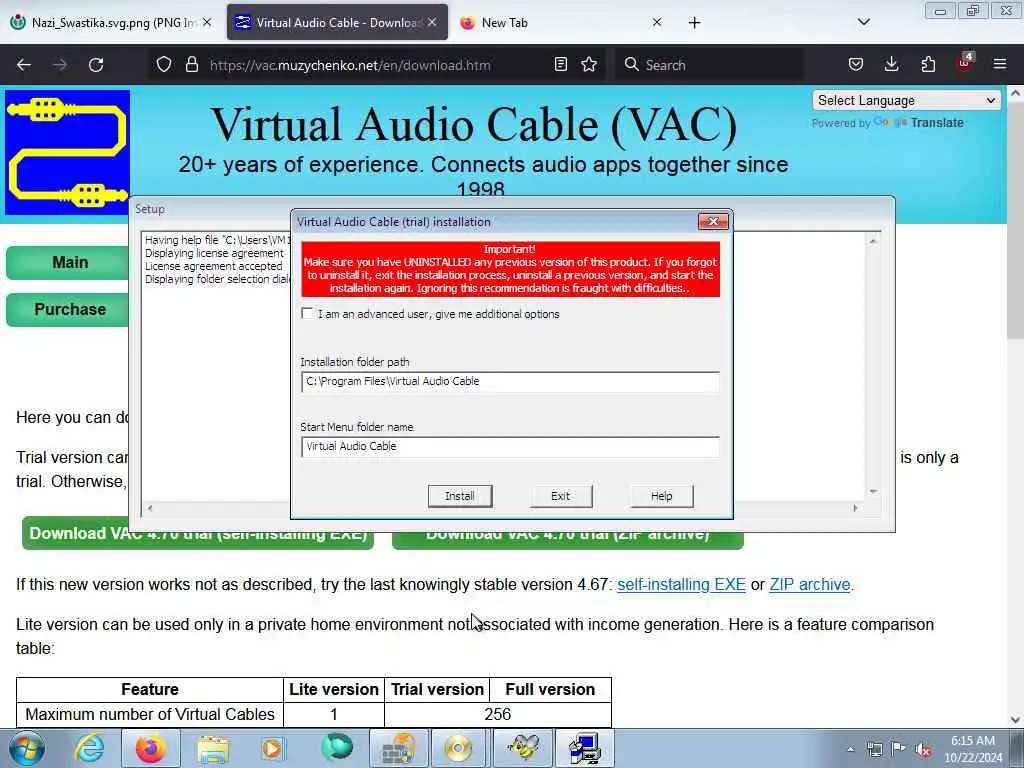Click the Lite version table header
1024x768 pixels.
pyautogui.click(x=334, y=690)
